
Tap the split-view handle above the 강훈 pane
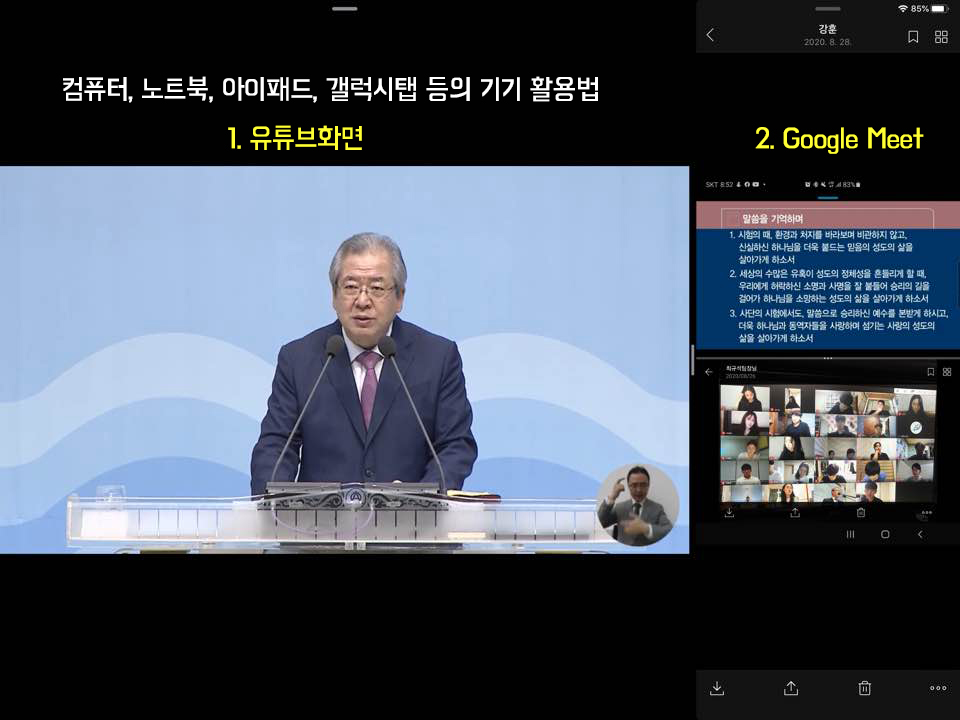828,9
